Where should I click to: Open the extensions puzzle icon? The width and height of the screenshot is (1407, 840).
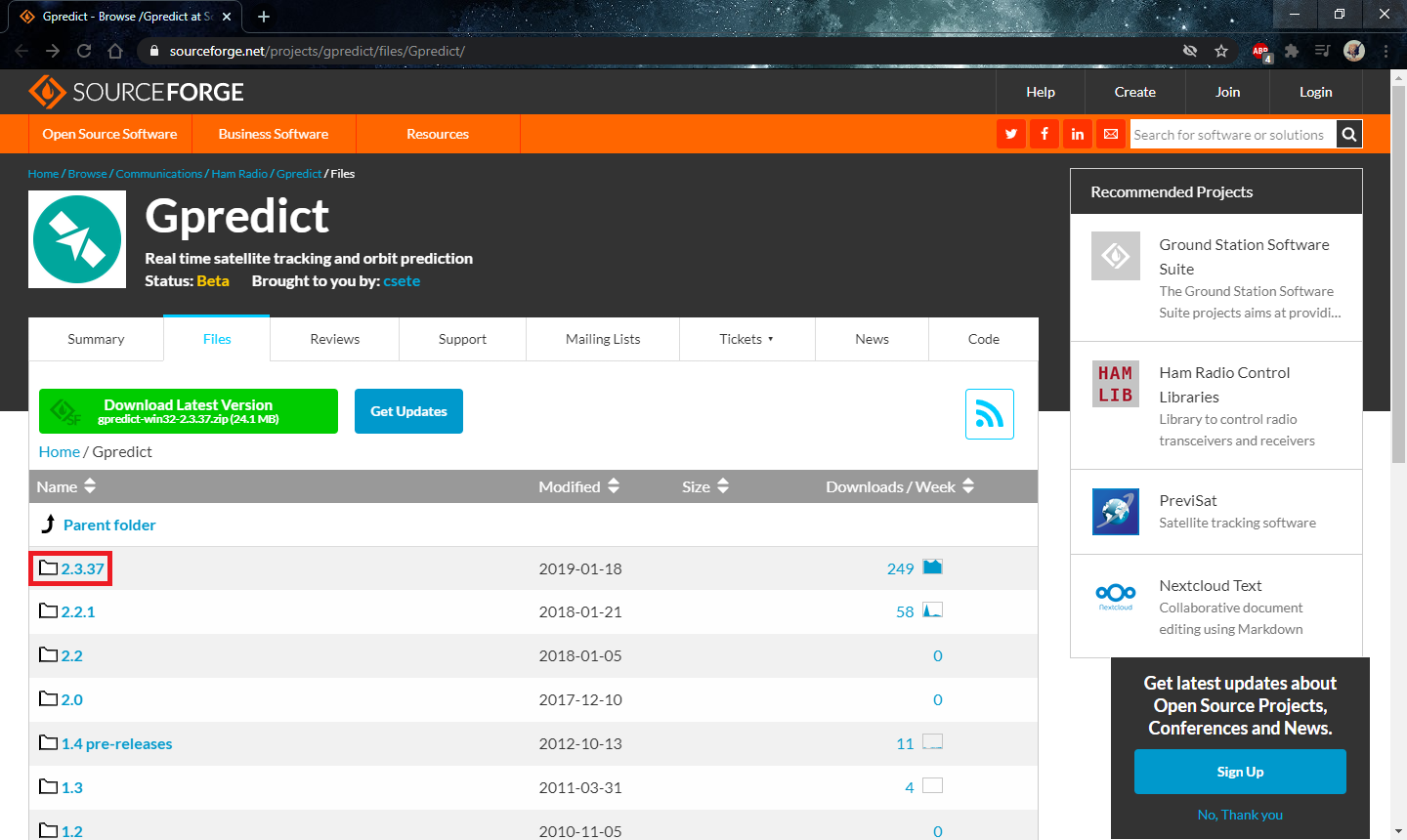click(x=1292, y=51)
